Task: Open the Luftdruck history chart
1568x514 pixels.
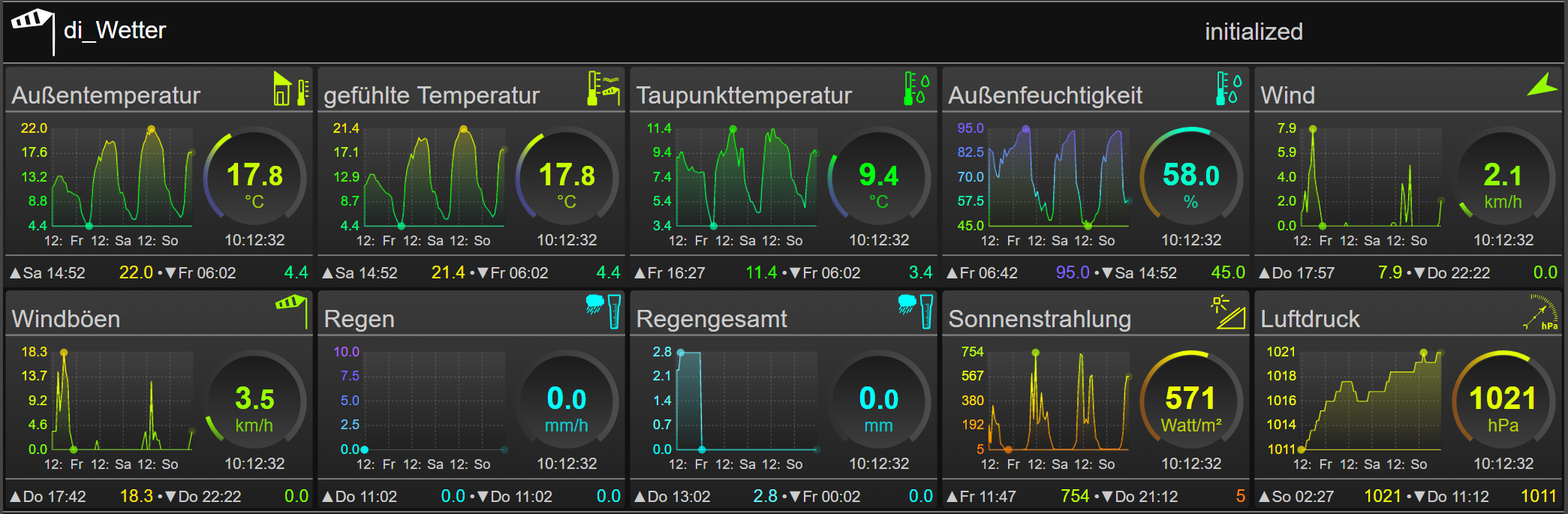Action: (x=1356, y=409)
